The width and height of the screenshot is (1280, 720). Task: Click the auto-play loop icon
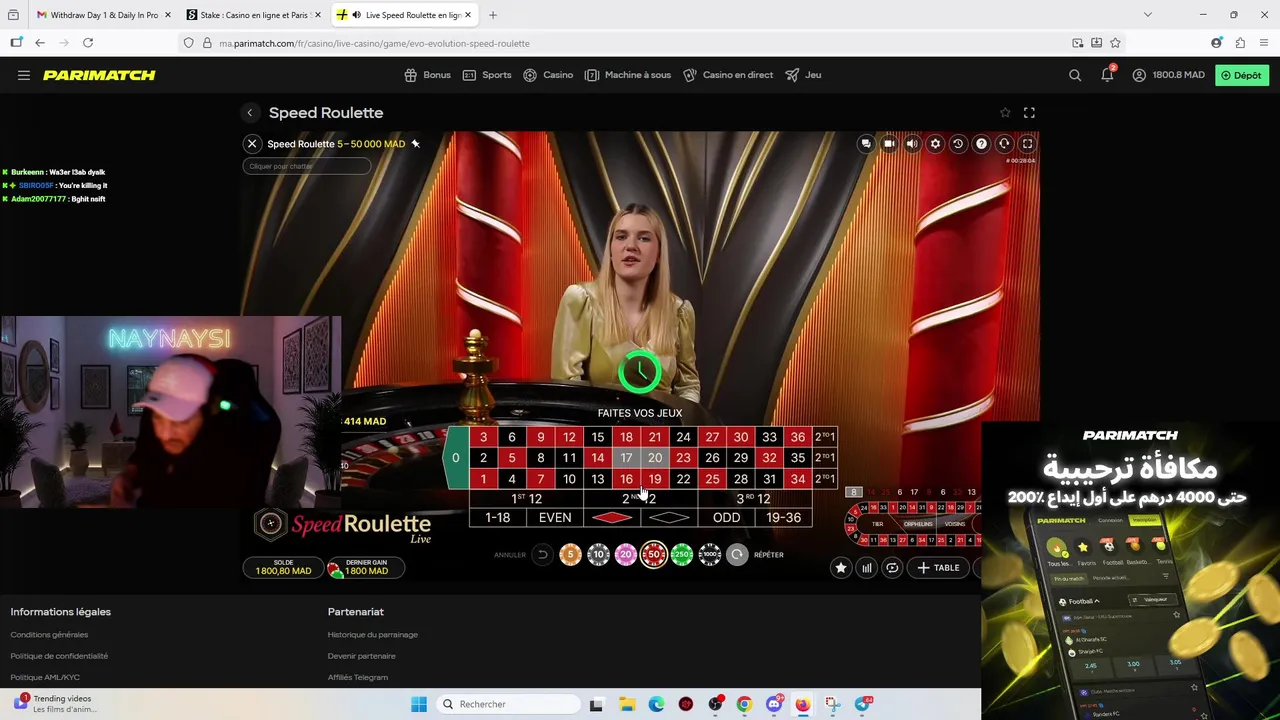click(x=892, y=568)
